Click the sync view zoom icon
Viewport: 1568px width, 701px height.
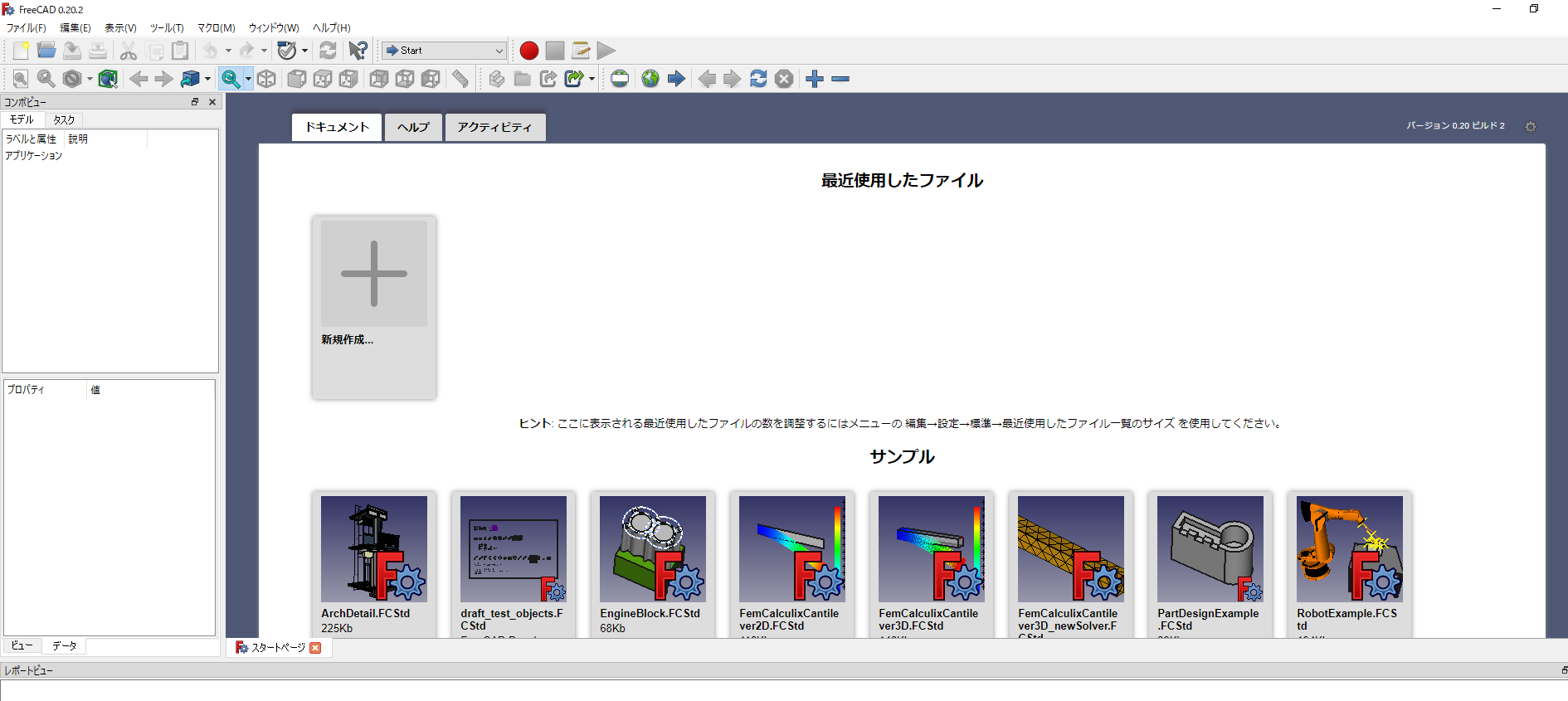coord(231,79)
